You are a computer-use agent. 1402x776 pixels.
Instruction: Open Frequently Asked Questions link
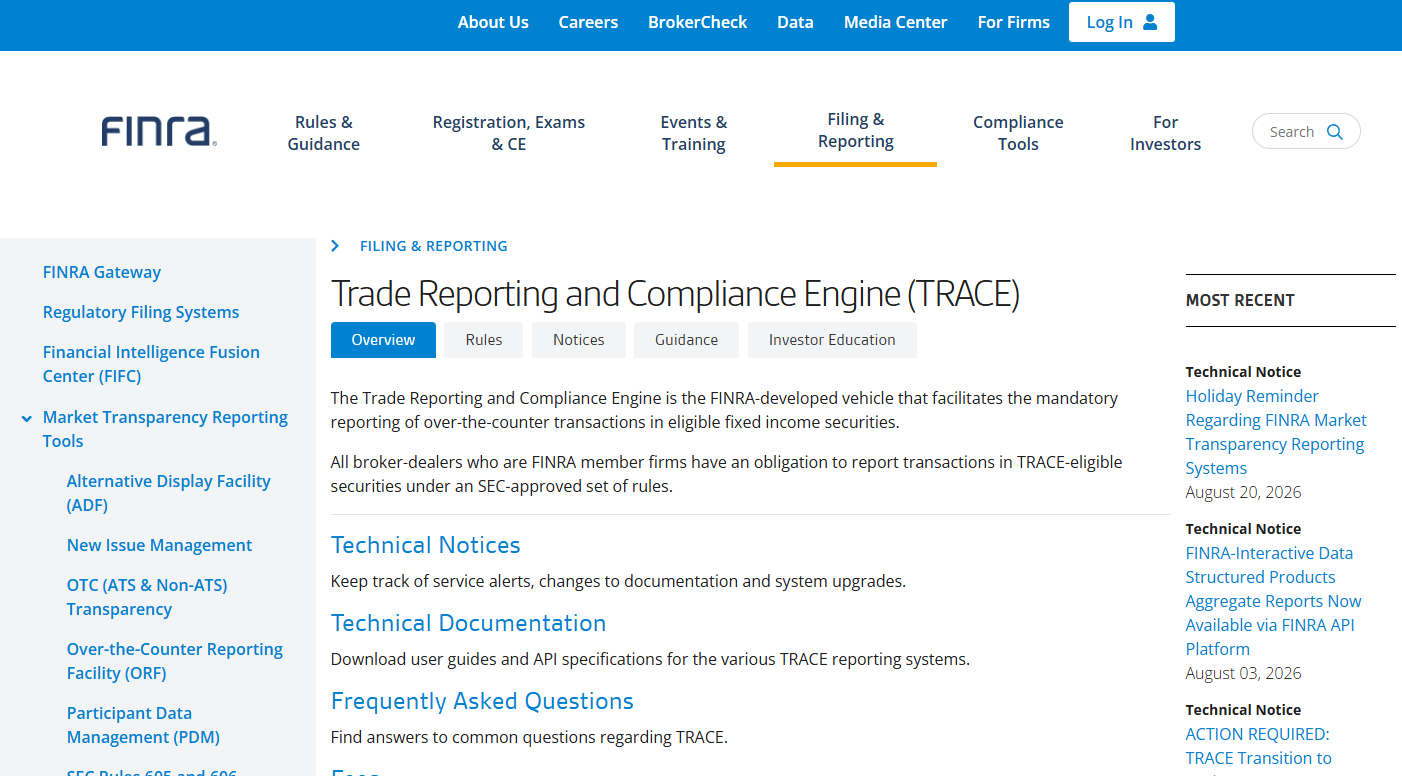(x=482, y=701)
